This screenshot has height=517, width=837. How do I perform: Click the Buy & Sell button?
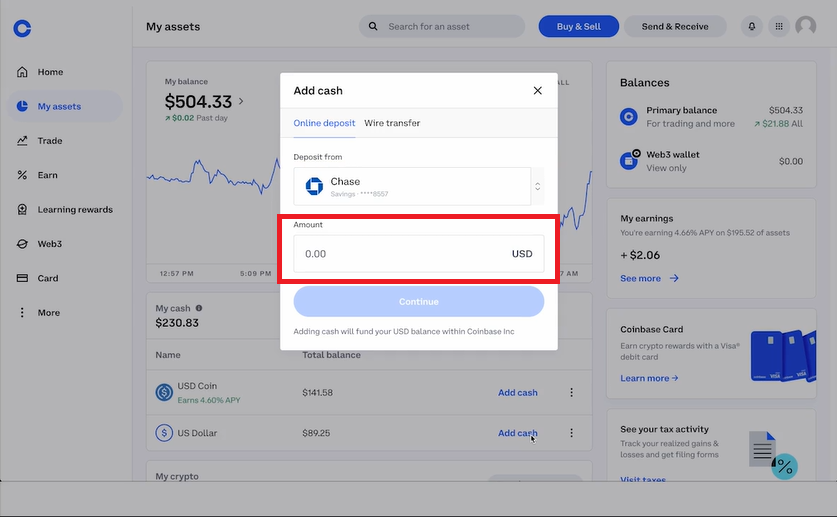(x=579, y=26)
